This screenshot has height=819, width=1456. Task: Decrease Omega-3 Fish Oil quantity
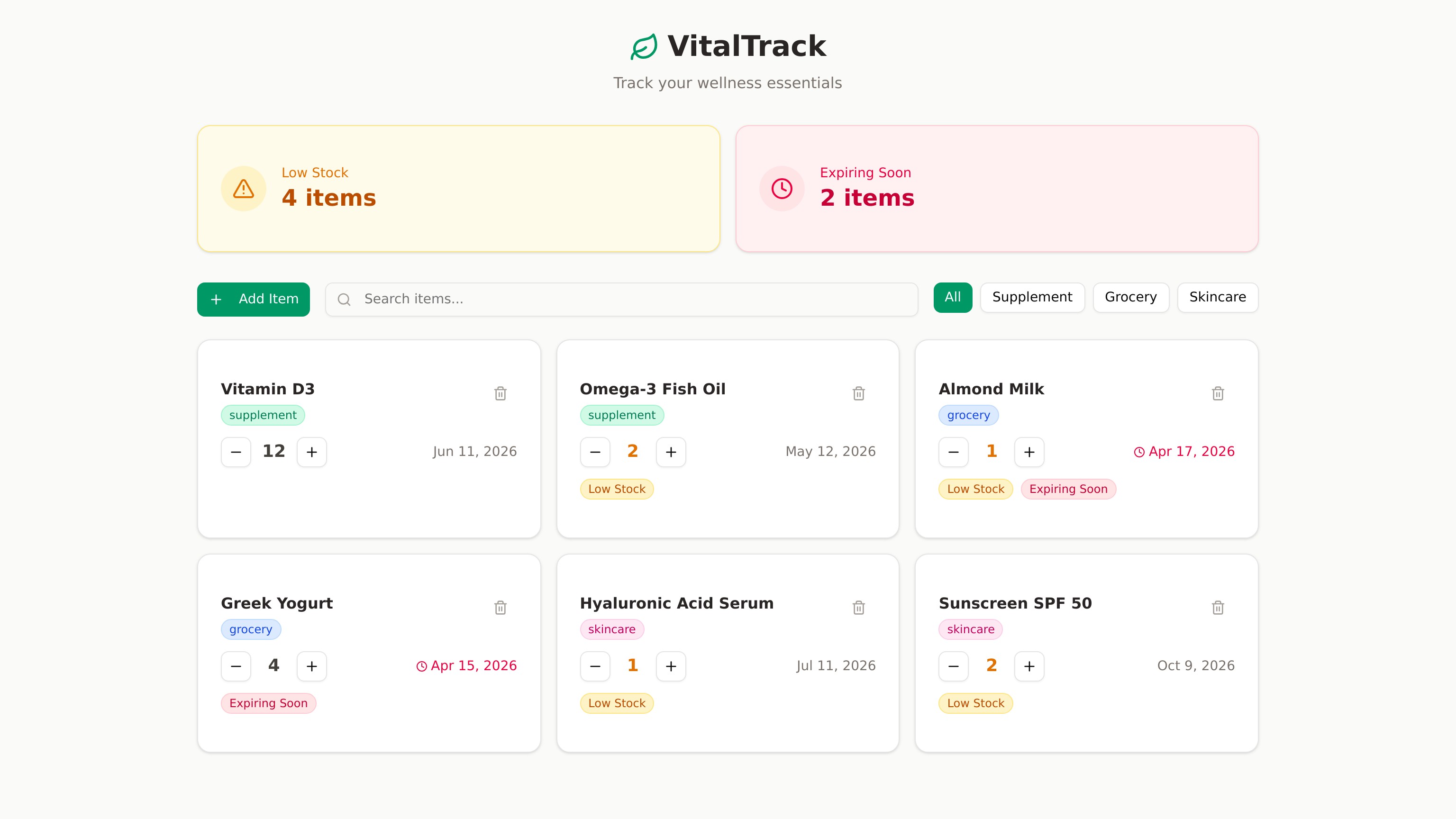pyautogui.click(x=595, y=452)
